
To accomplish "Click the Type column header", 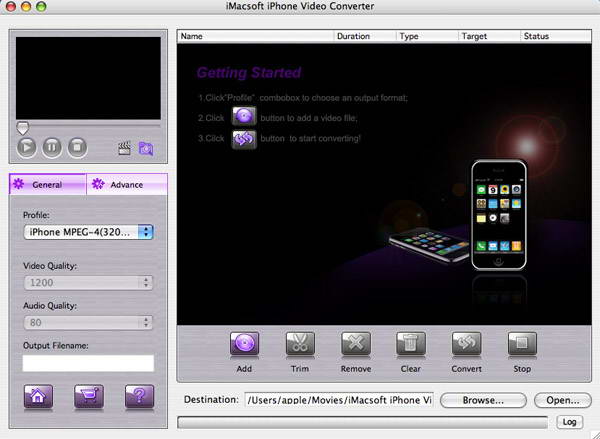I will tap(427, 36).
